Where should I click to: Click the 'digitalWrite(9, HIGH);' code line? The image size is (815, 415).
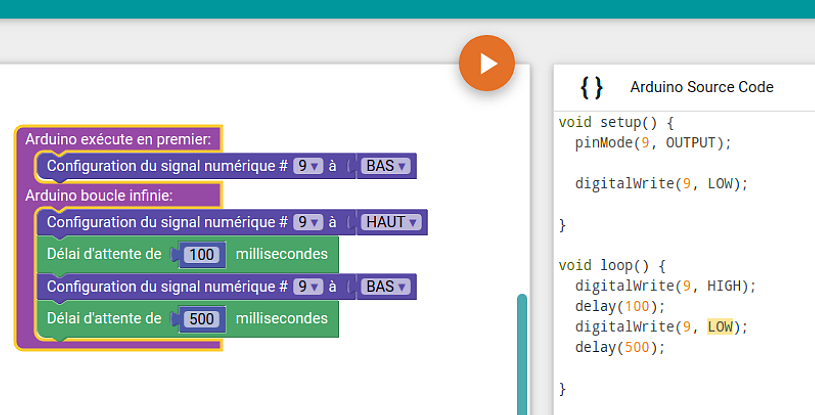666,286
